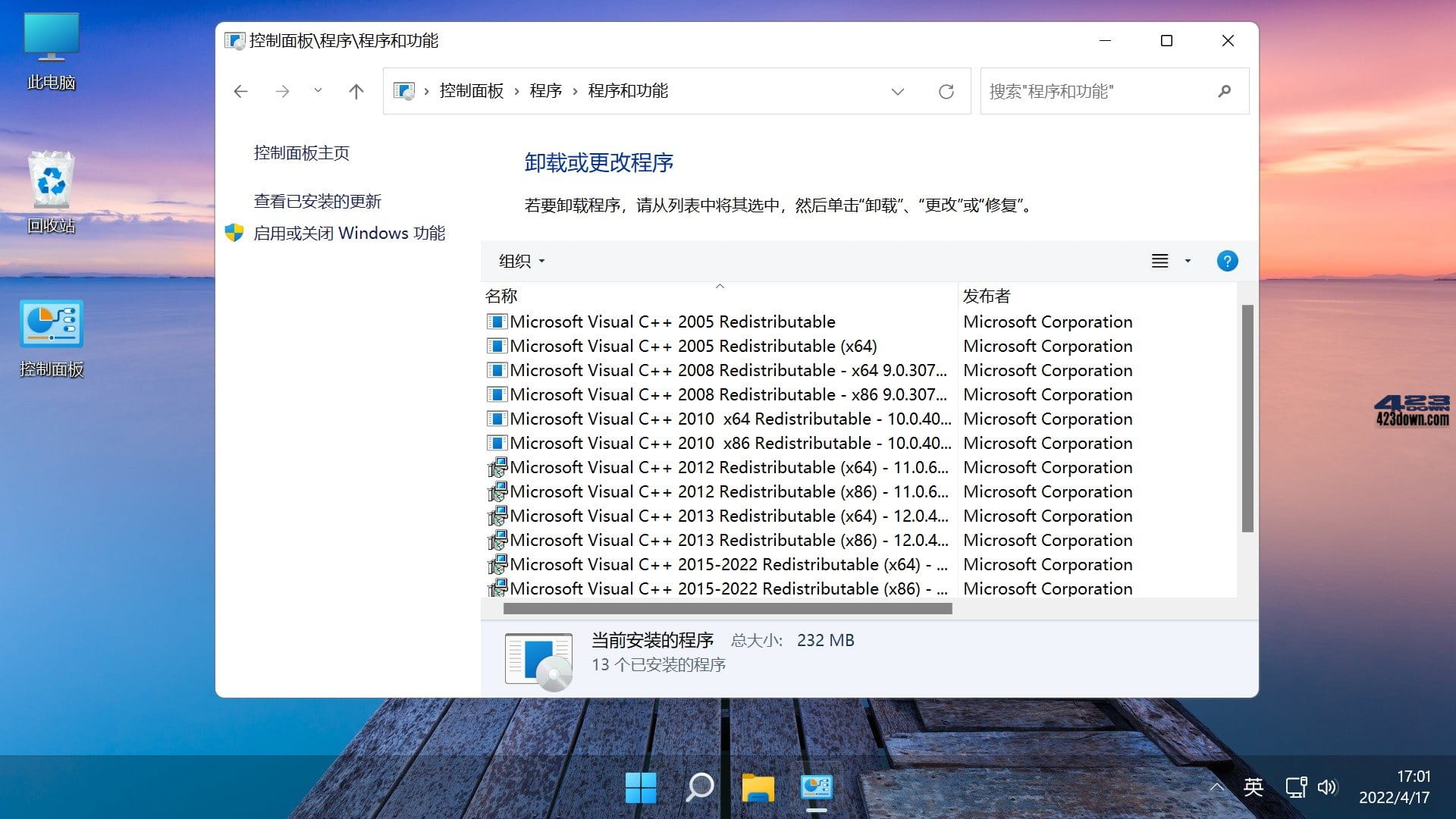
Task: Click the Windows Start button
Action: point(642,789)
